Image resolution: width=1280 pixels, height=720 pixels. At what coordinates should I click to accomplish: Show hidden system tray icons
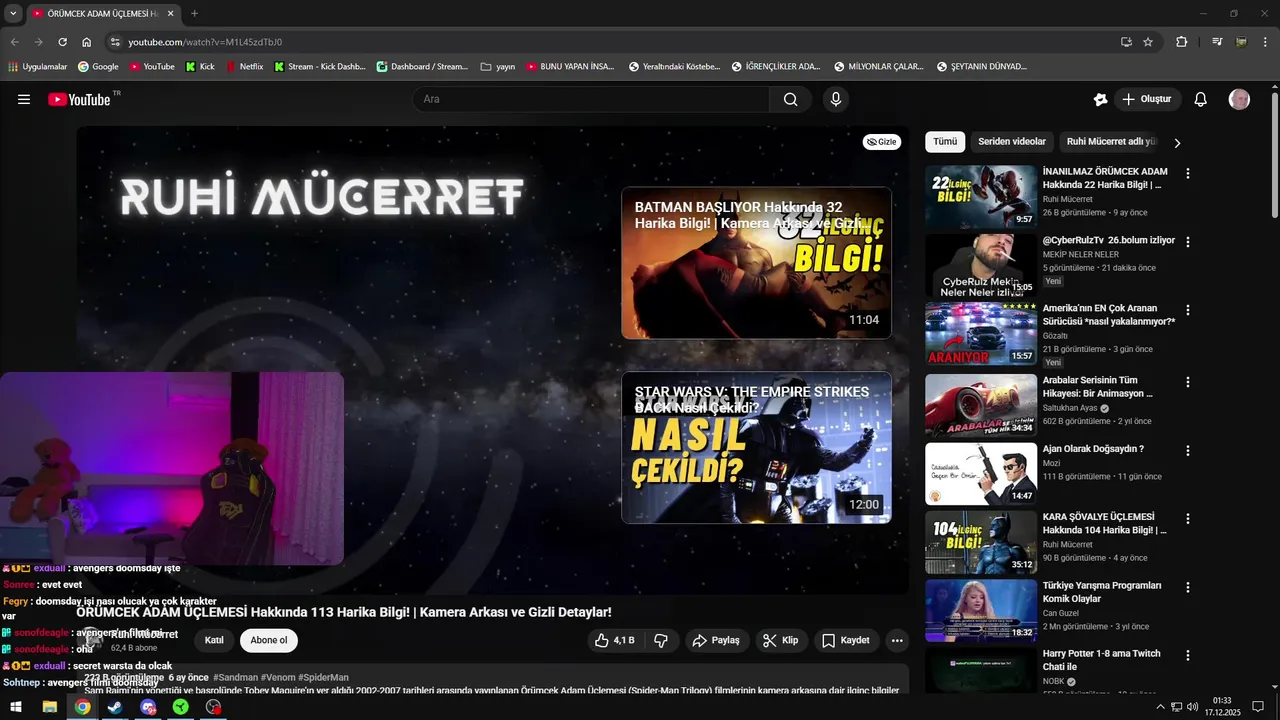[1160, 707]
